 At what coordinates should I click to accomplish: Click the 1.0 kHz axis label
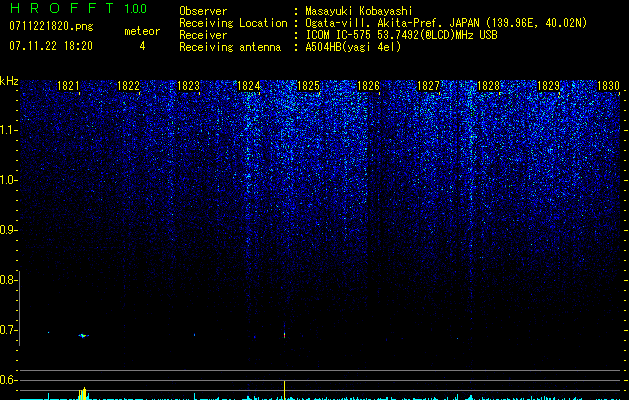click(x=8, y=180)
